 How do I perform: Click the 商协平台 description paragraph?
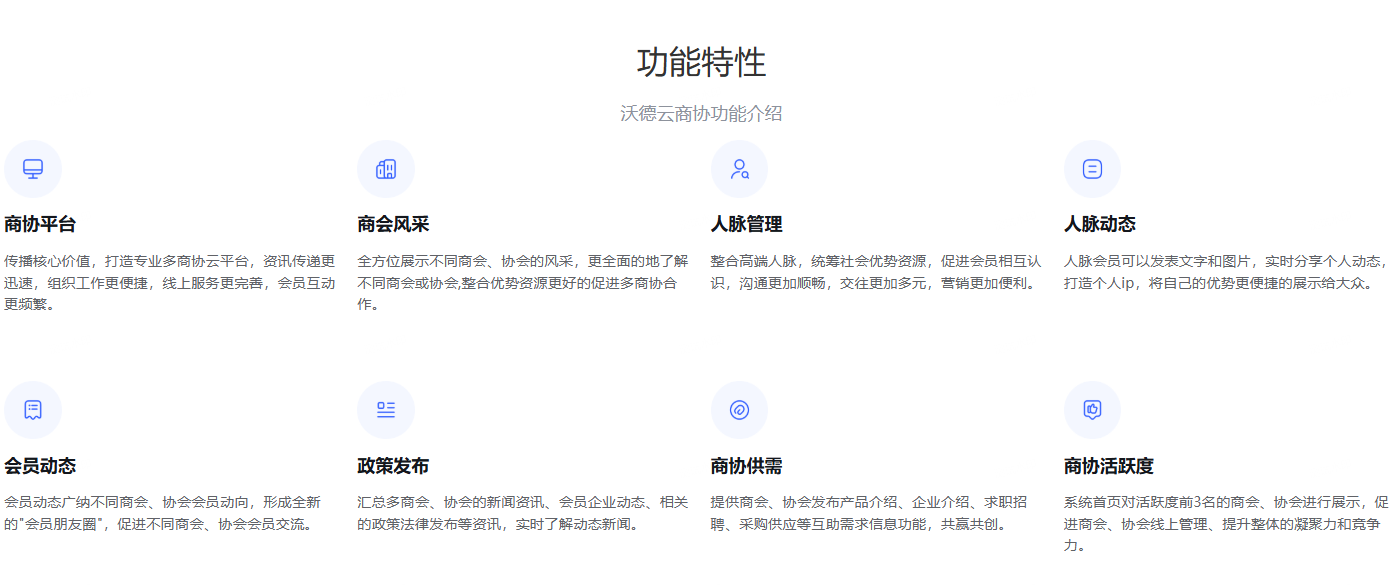pos(170,283)
